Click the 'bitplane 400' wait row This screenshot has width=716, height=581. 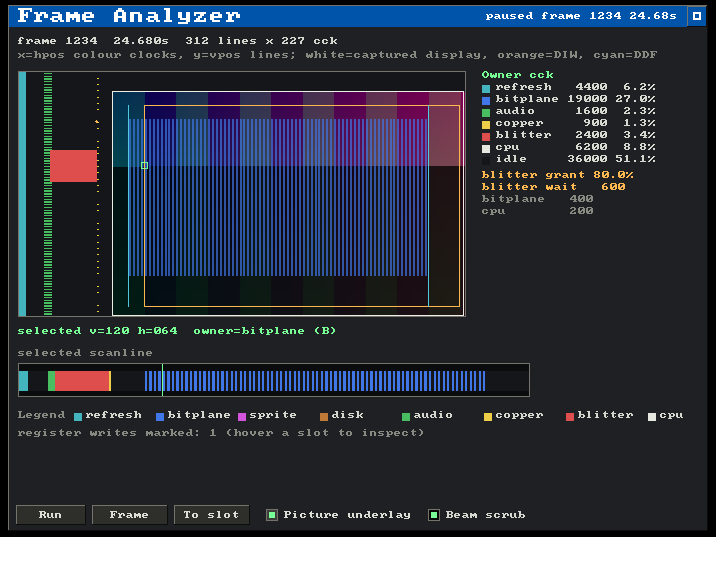tap(537, 199)
